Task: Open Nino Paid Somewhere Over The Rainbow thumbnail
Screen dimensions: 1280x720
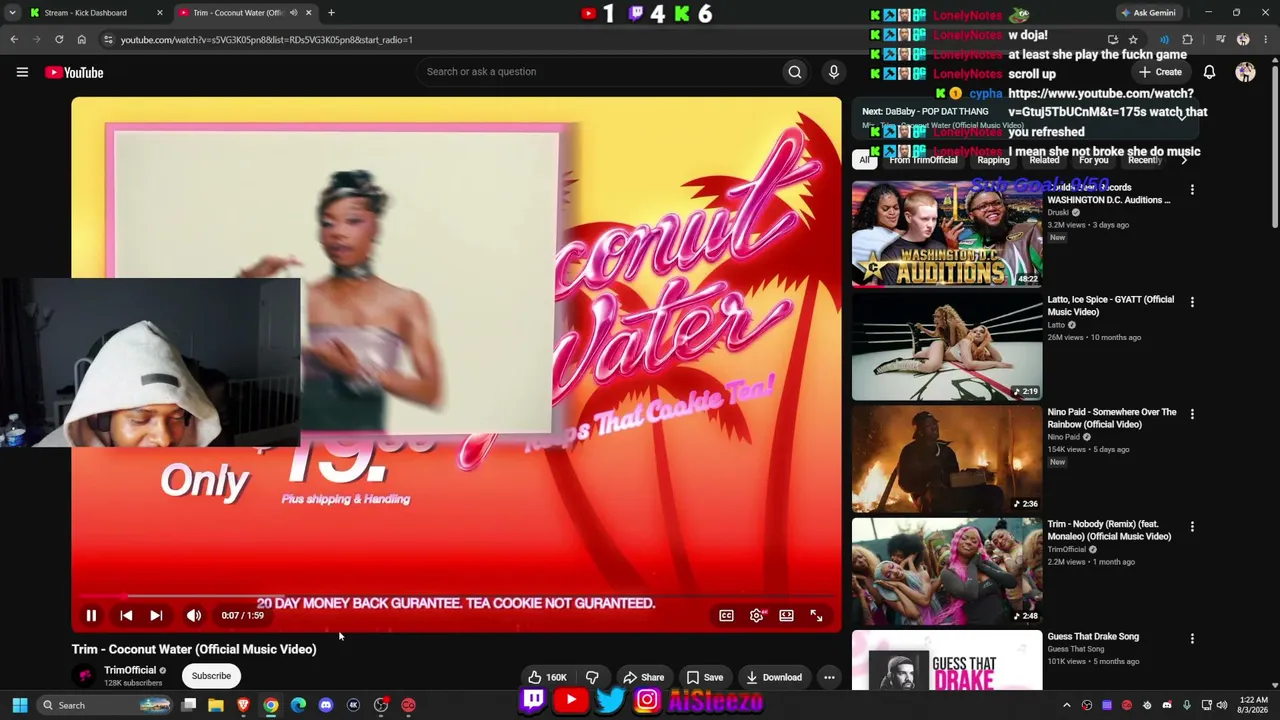Action: point(946,459)
